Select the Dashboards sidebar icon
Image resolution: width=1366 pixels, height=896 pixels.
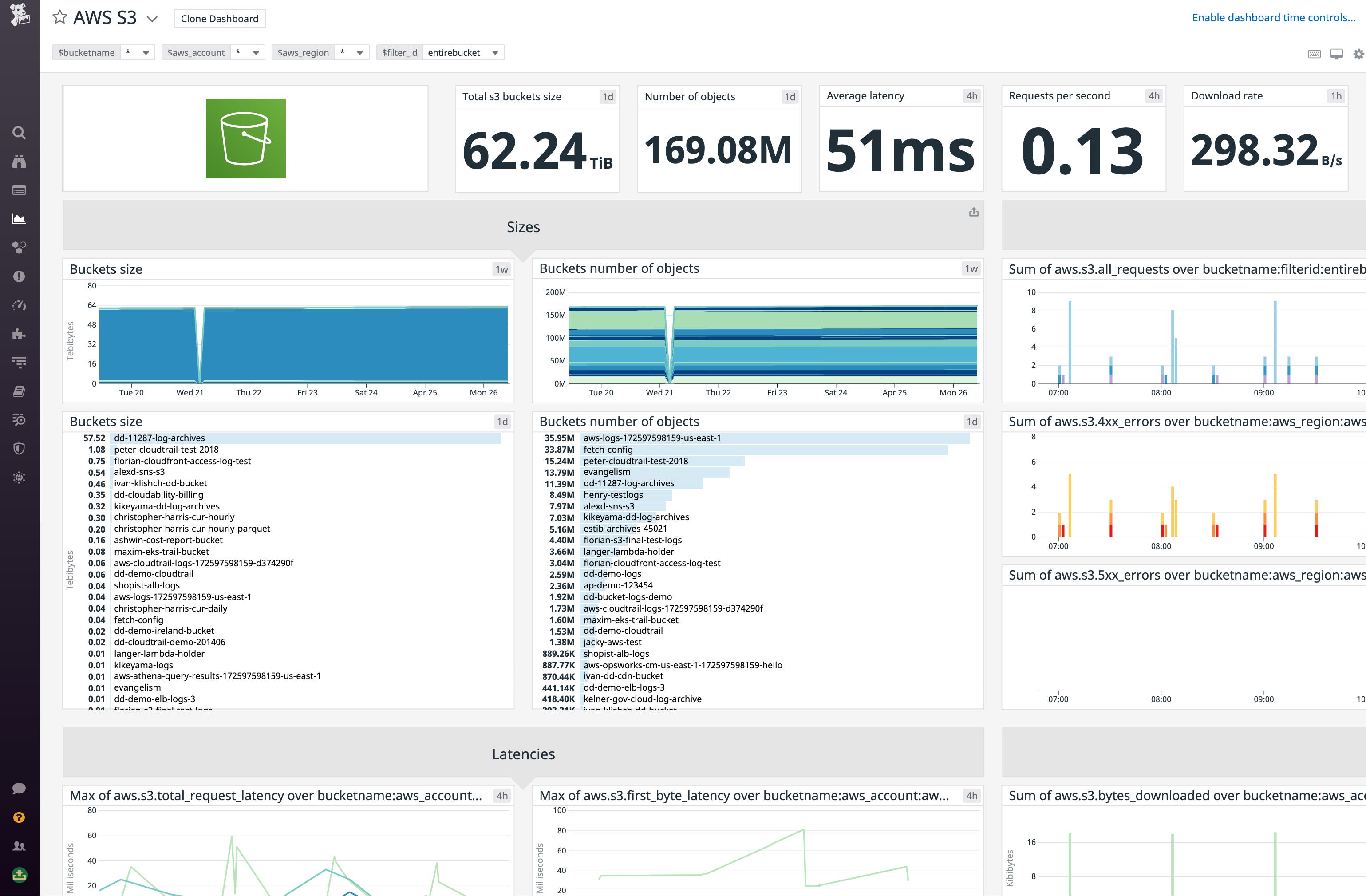(x=20, y=219)
